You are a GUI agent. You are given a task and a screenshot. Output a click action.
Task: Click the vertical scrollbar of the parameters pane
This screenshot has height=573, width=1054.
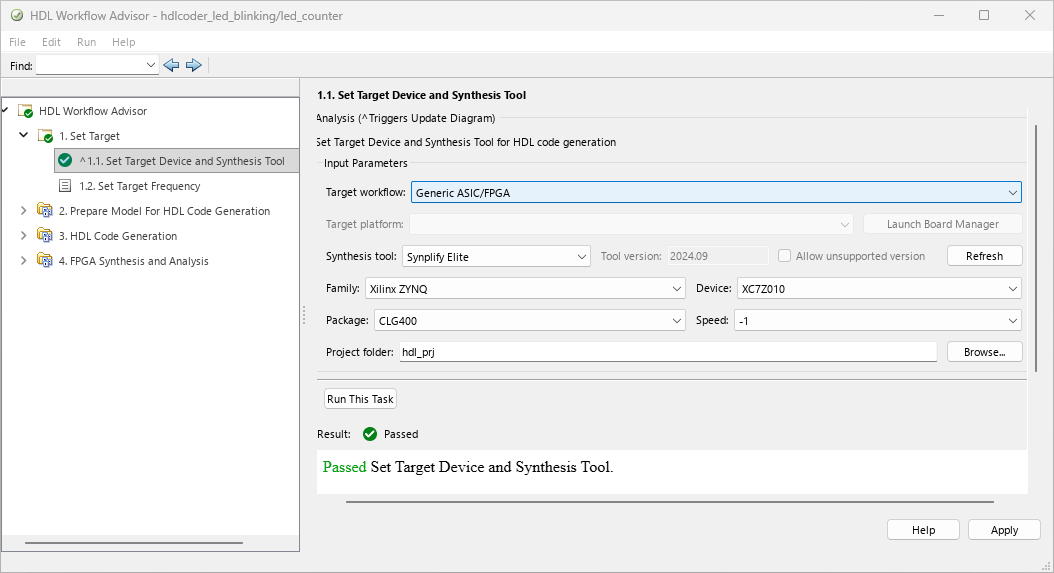tap(1036, 248)
